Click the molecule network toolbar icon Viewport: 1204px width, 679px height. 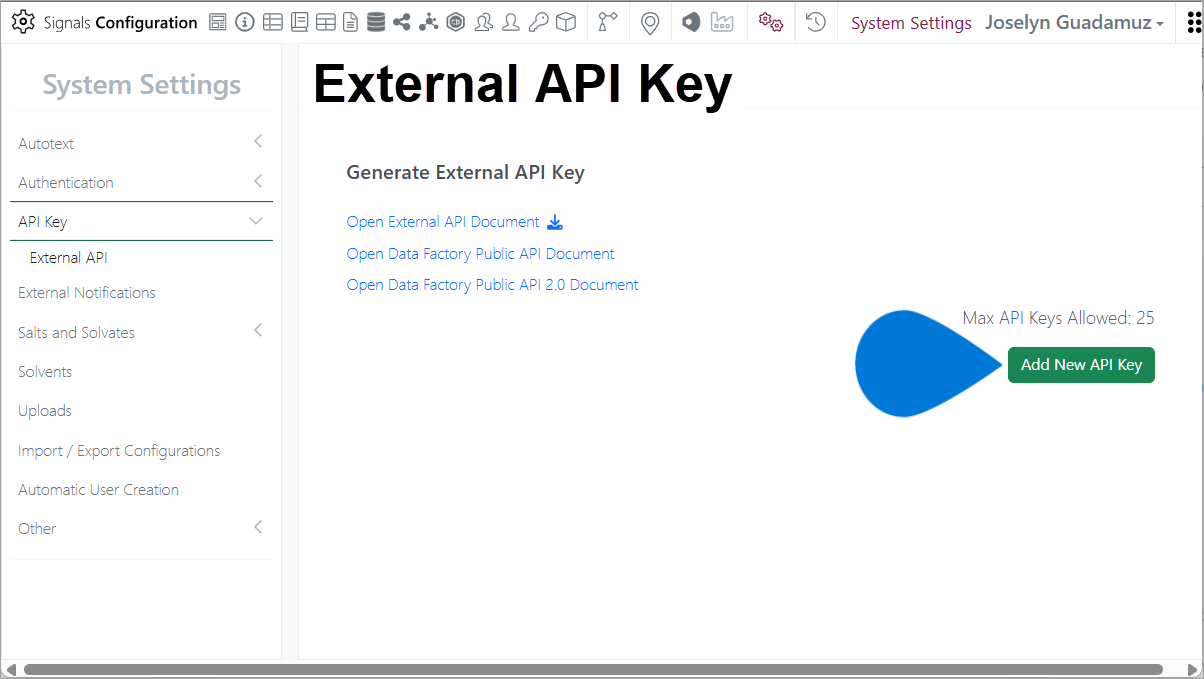click(429, 21)
